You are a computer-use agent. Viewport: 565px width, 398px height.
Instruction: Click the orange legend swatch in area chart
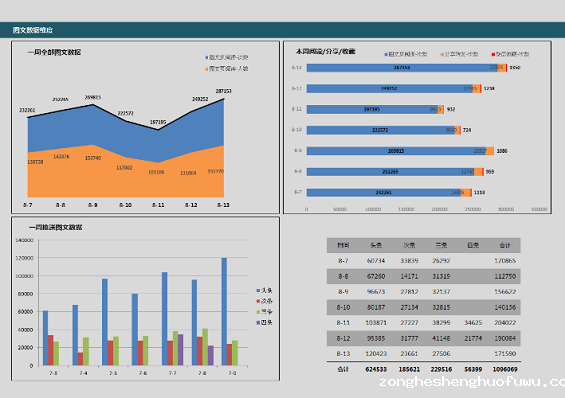pyautogui.click(x=207, y=69)
